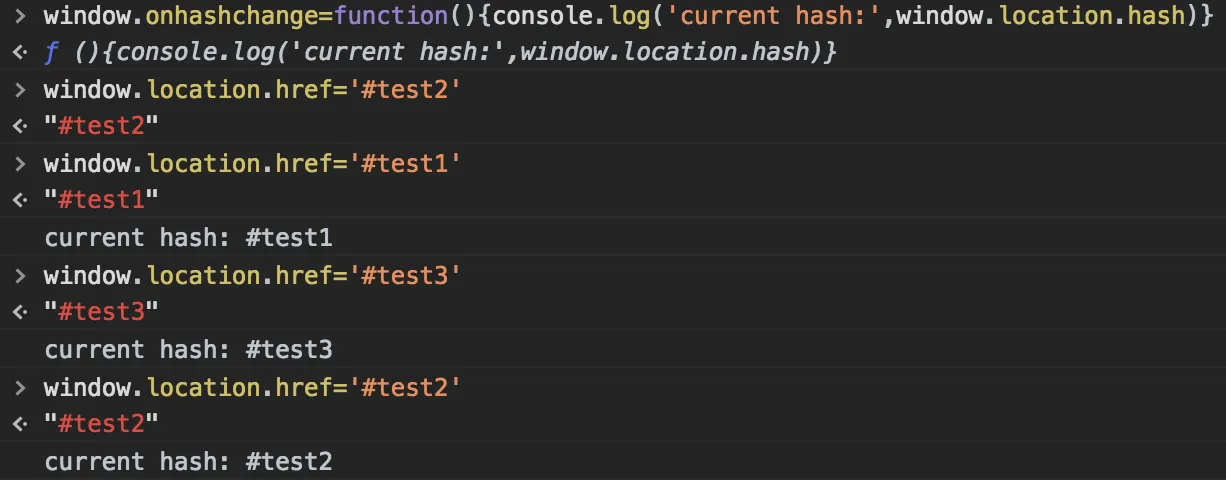The height and width of the screenshot is (480, 1226).
Task: Click the input chevron of the topmost href='#test2' command
Action: coord(19,89)
